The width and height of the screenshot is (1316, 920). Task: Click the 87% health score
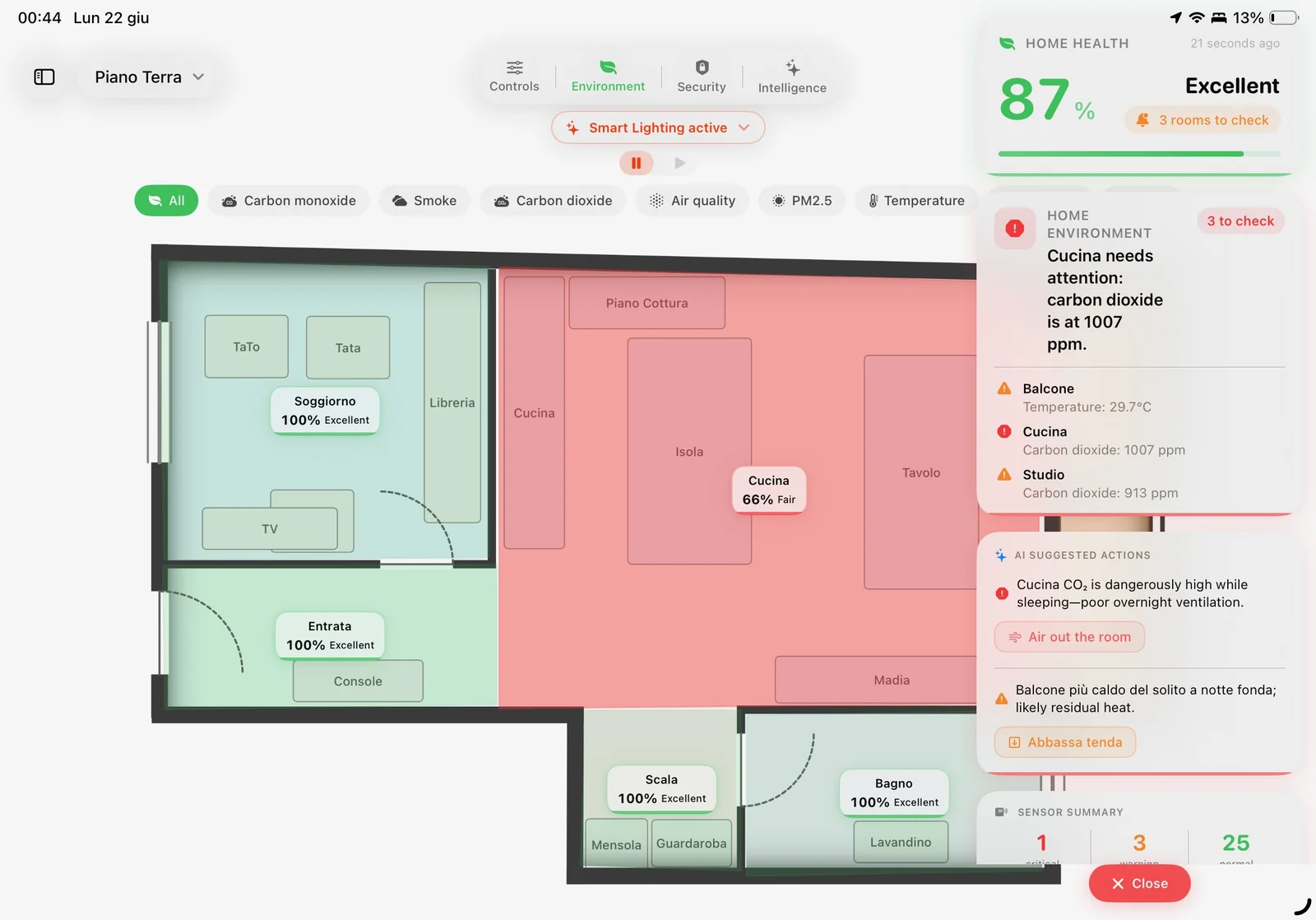pyautogui.click(x=1046, y=100)
